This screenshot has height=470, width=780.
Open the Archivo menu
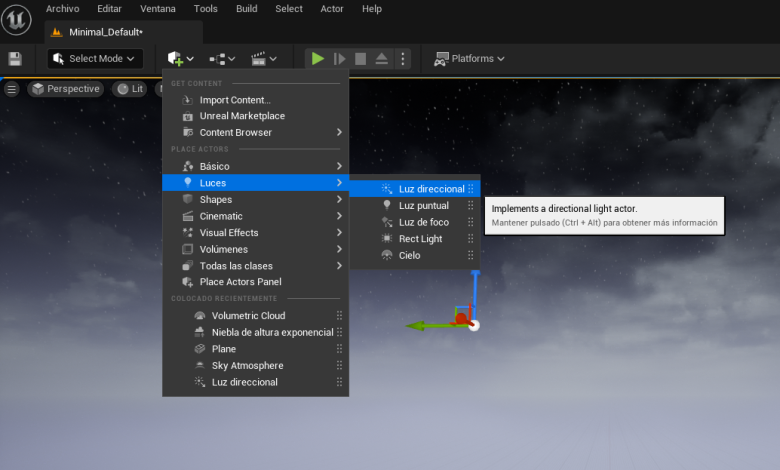(63, 9)
